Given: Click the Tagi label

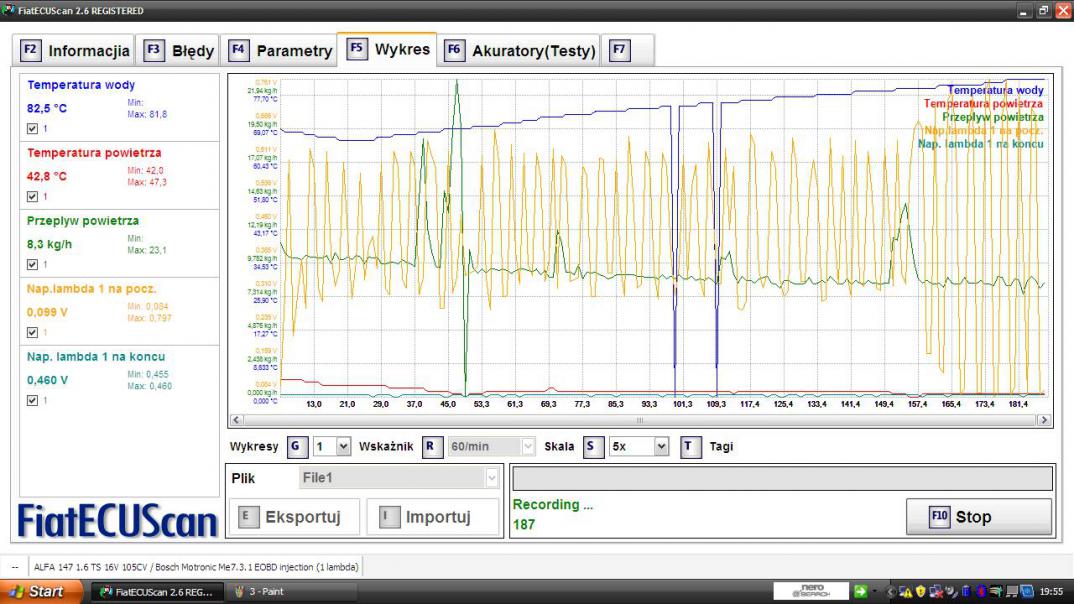Looking at the screenshot, I should click(721, 446).
